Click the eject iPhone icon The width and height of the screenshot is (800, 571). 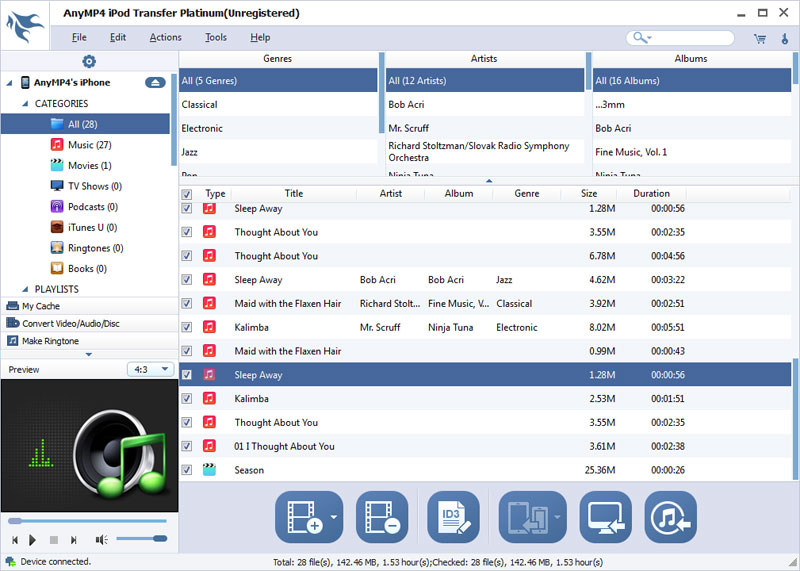point(155,83)
